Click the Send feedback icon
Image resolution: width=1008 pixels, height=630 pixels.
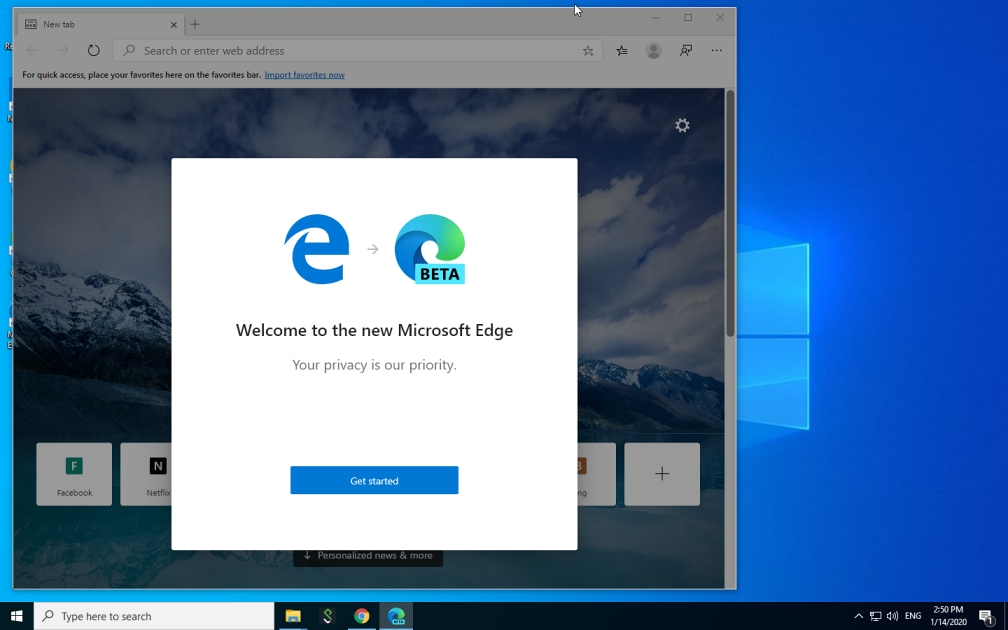coord(686,50)
